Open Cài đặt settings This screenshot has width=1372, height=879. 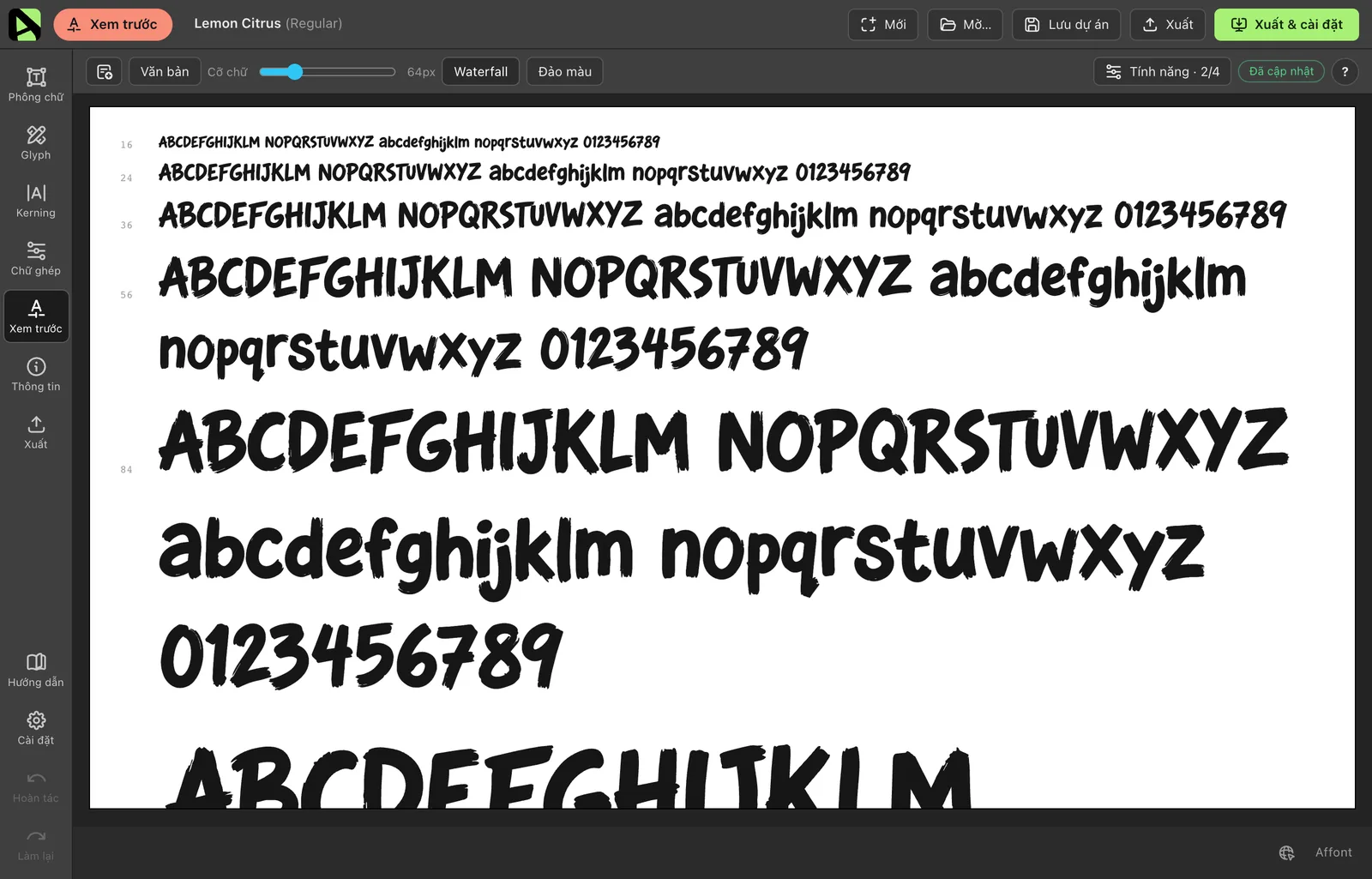[36, 728]
